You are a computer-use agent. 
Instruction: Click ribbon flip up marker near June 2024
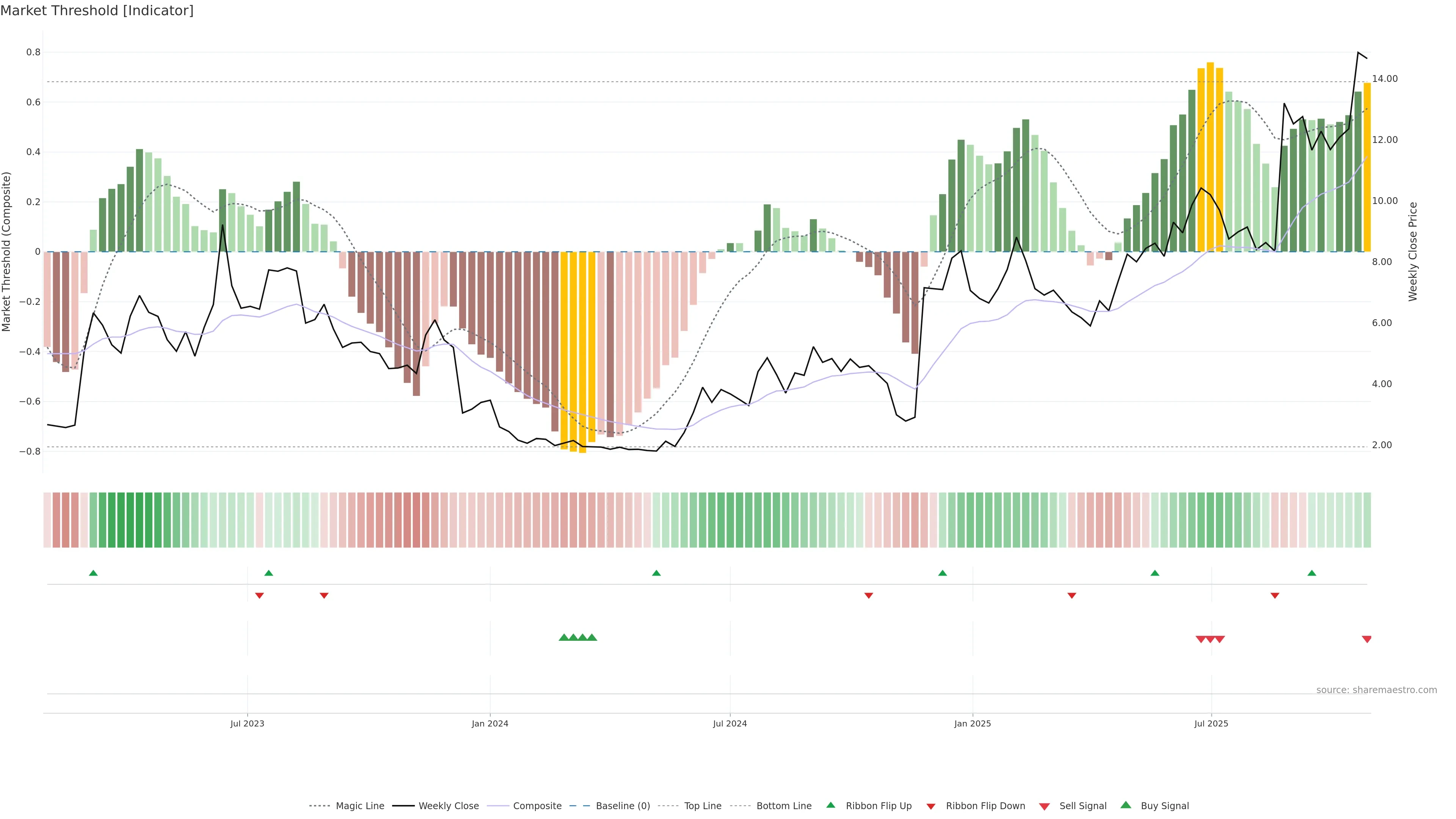(656, 573)
